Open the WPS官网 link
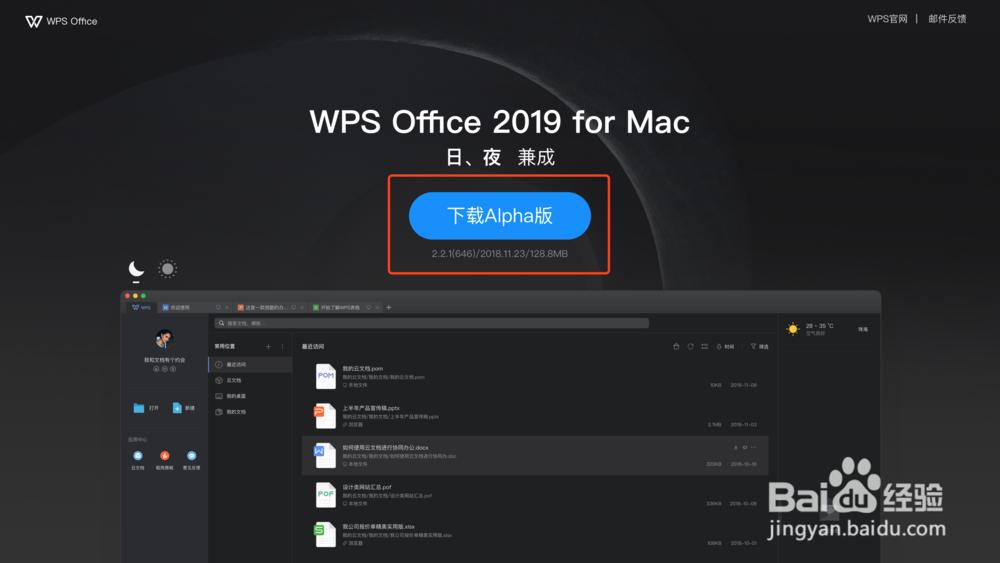Screen dimensions: 1000x563 coord(887,19)
